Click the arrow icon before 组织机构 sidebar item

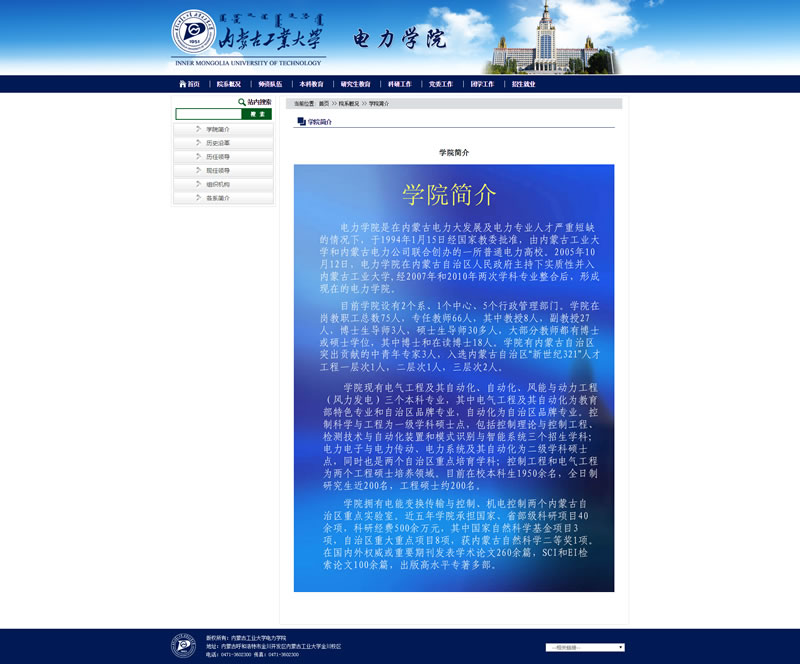pyautogui.click(x=198, y=184)
